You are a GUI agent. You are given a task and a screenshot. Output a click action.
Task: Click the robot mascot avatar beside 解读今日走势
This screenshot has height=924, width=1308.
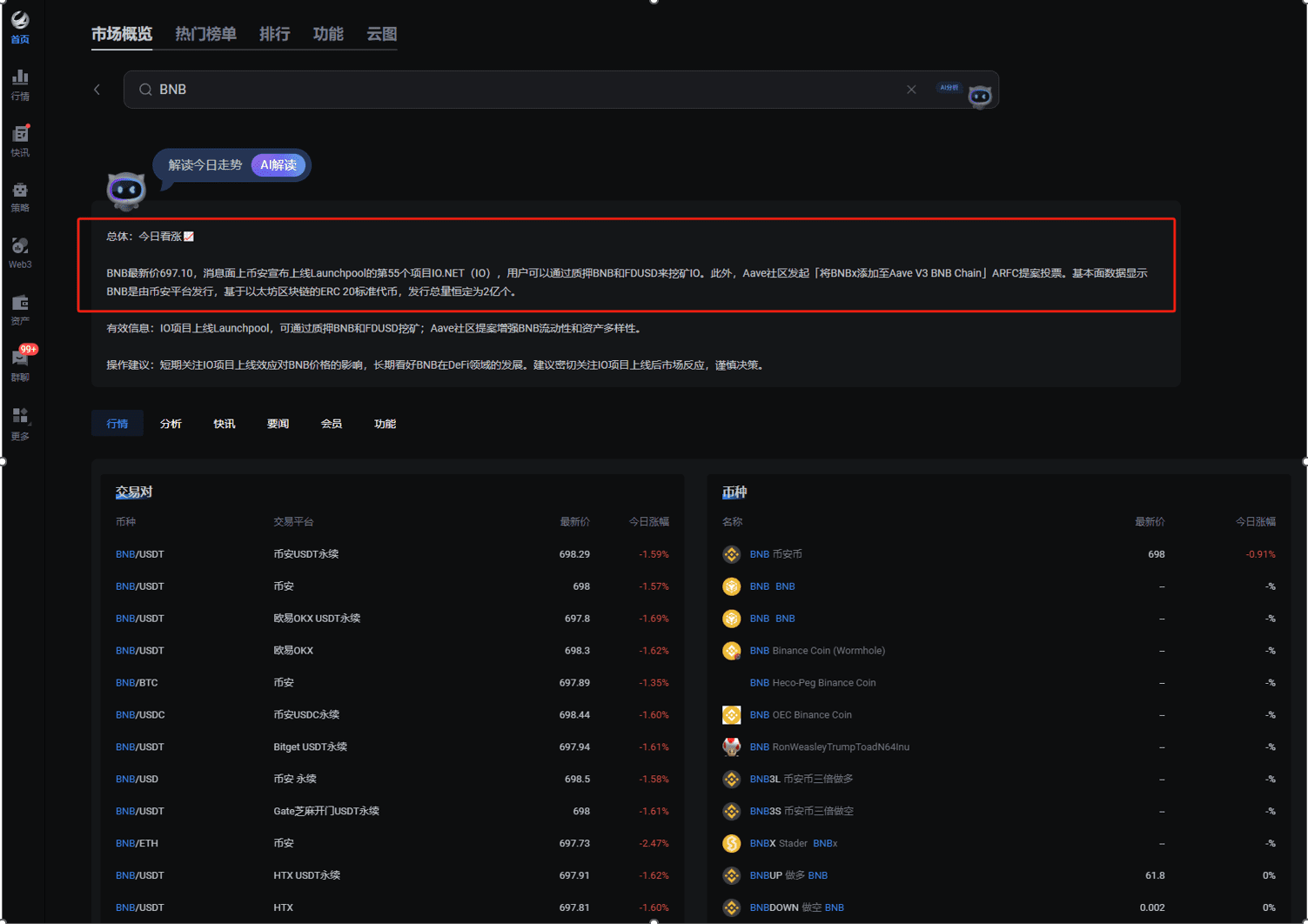click(x=126, y=191)
